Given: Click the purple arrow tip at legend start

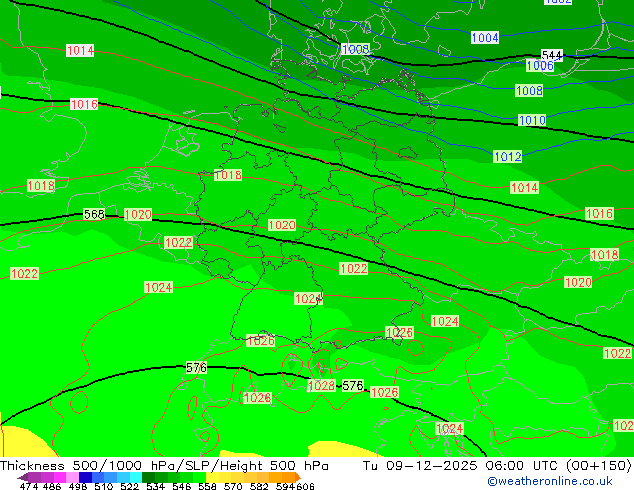Looking at the screenshot, I should click(x=22, y=477).
